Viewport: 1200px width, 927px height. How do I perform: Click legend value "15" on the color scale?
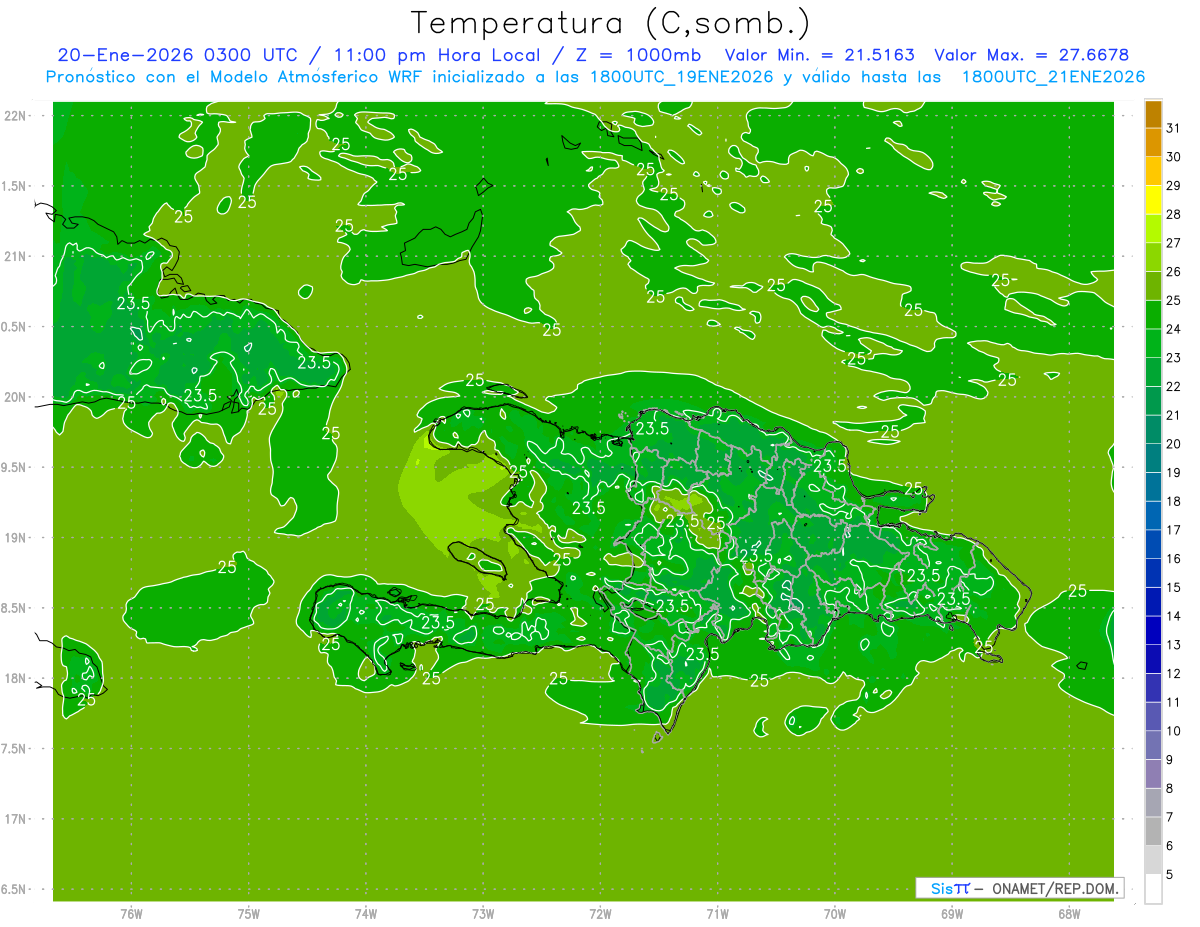click(x=1174, y=587)
